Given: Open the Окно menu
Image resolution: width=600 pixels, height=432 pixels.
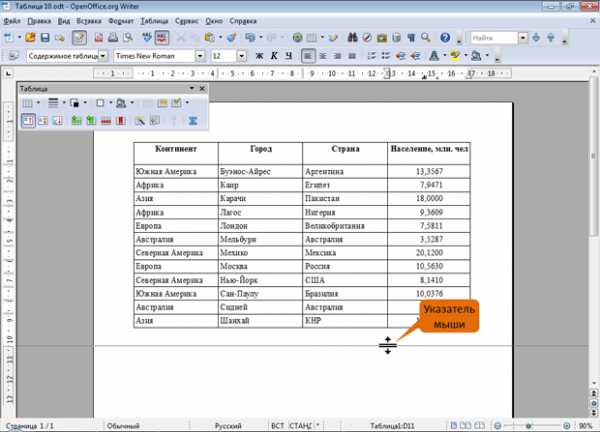Looking at the screenshot, I should pyautogui.click(x=214, y=21).
